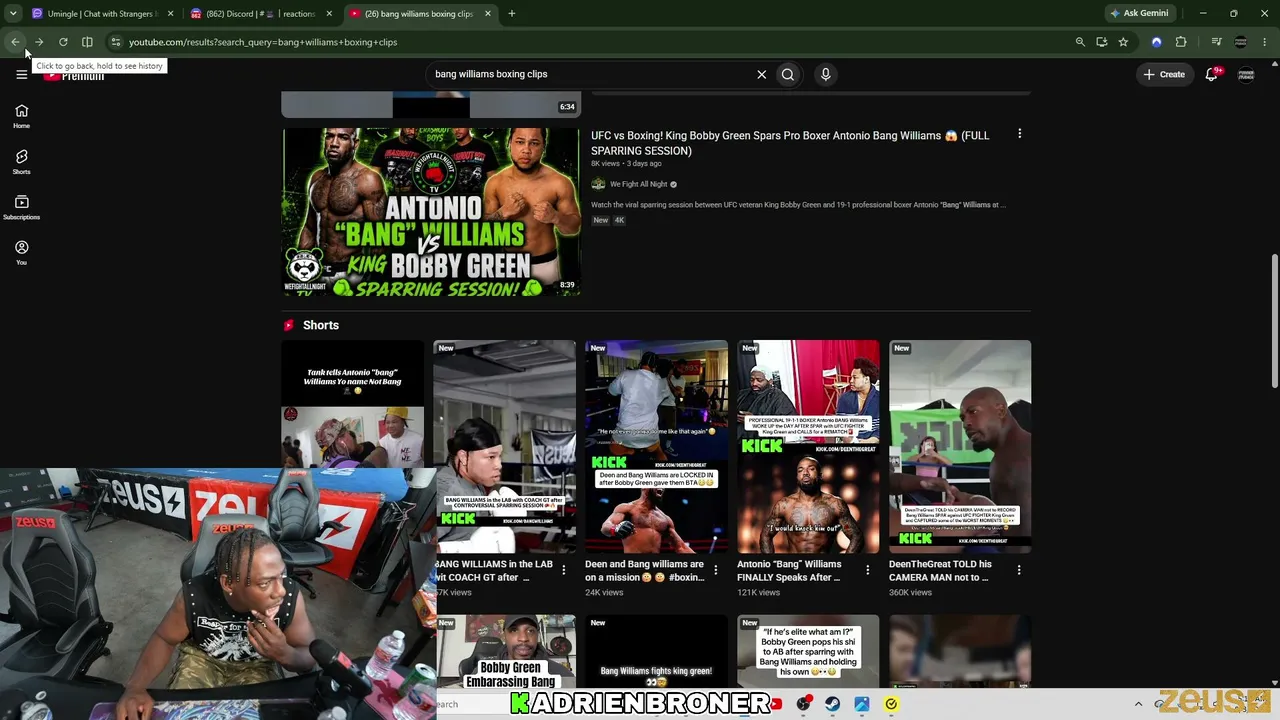
Task: Open options for 'BANG WILLIAMS in the LAB' short
Action: pyautogui.click(x=563, y=570)
